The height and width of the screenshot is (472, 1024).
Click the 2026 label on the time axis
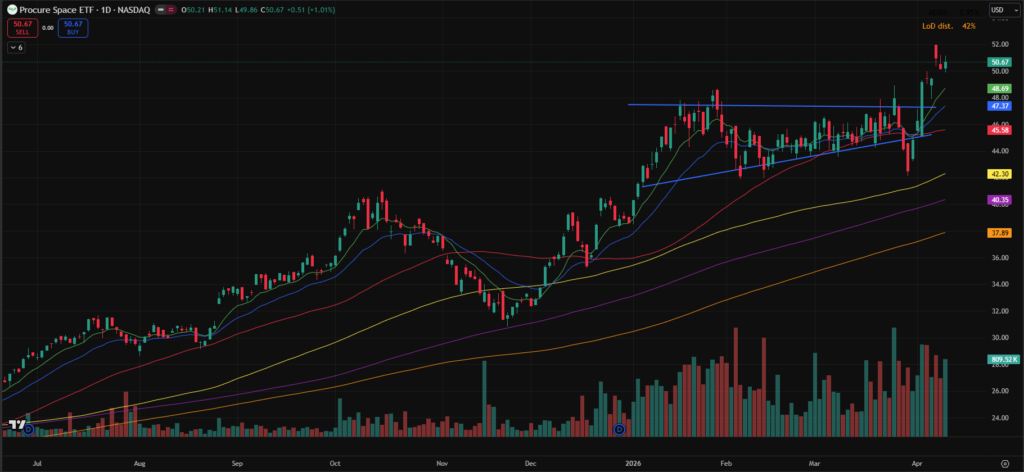(631, 465)
